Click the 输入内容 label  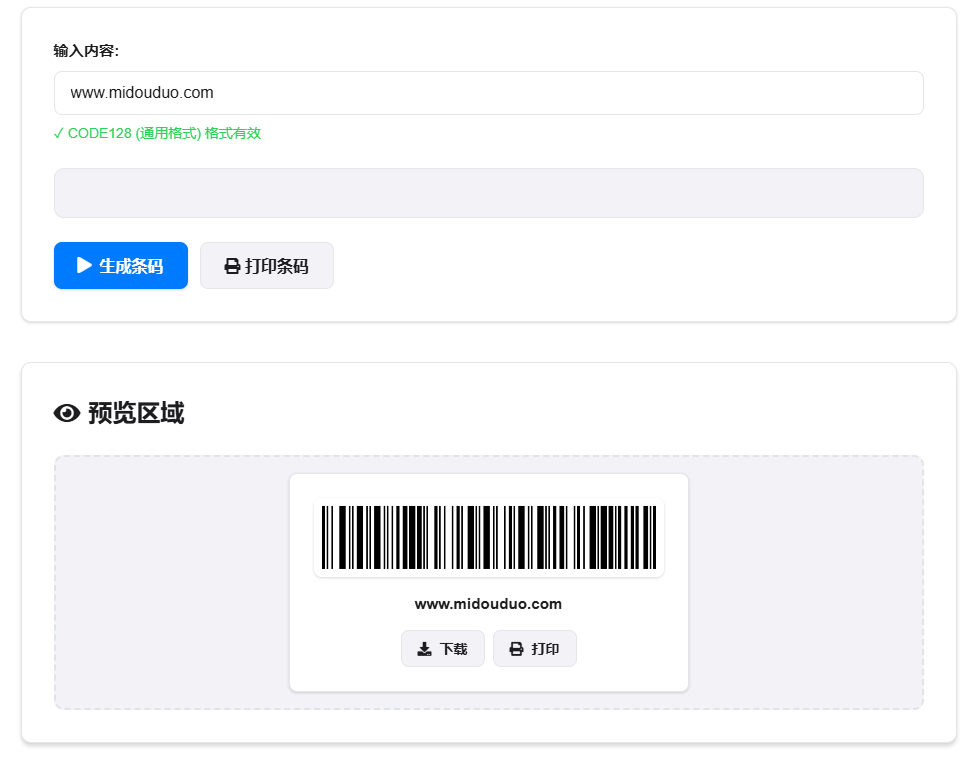click(x=86, y=51)
